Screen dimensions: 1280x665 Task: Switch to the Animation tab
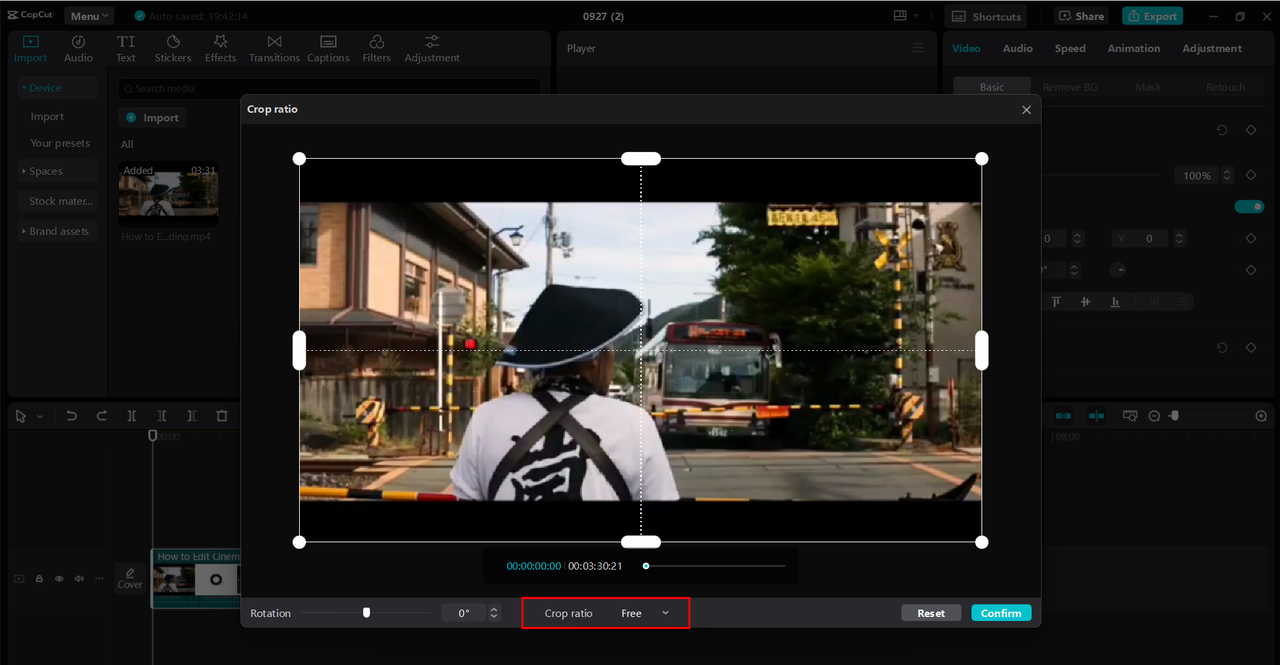pos(1134,48)
